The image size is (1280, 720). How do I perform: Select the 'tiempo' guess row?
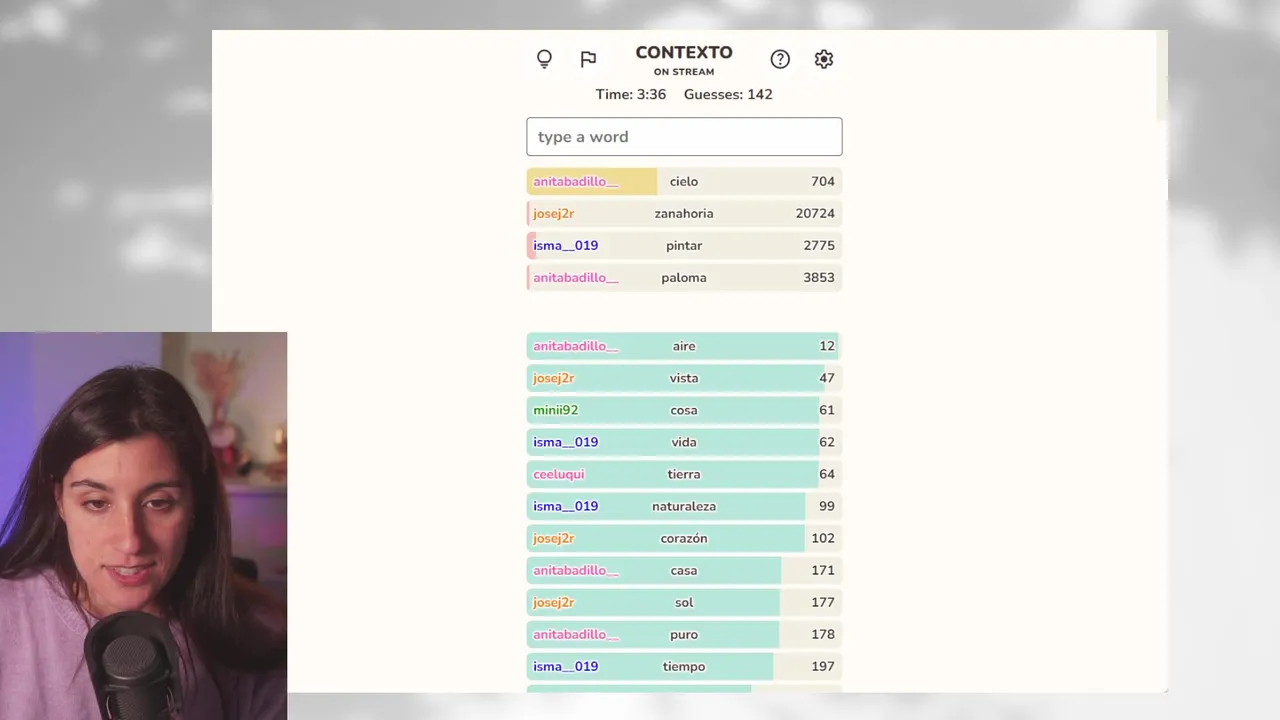click(684, 666)
